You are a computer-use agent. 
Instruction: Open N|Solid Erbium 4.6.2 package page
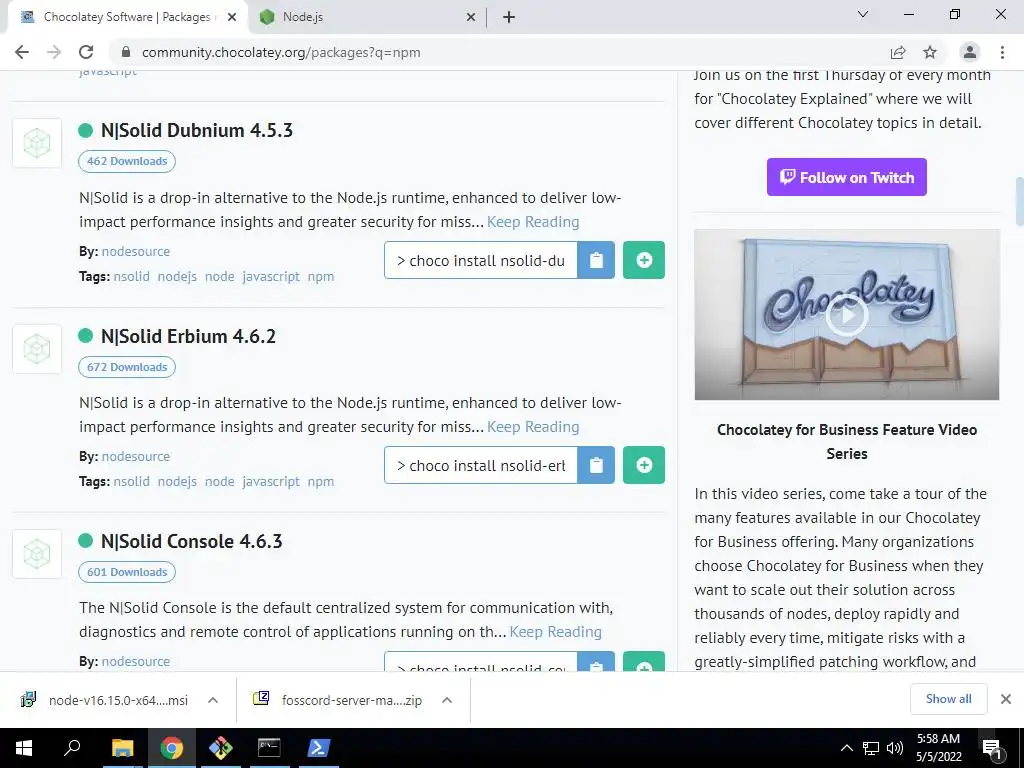188,336
